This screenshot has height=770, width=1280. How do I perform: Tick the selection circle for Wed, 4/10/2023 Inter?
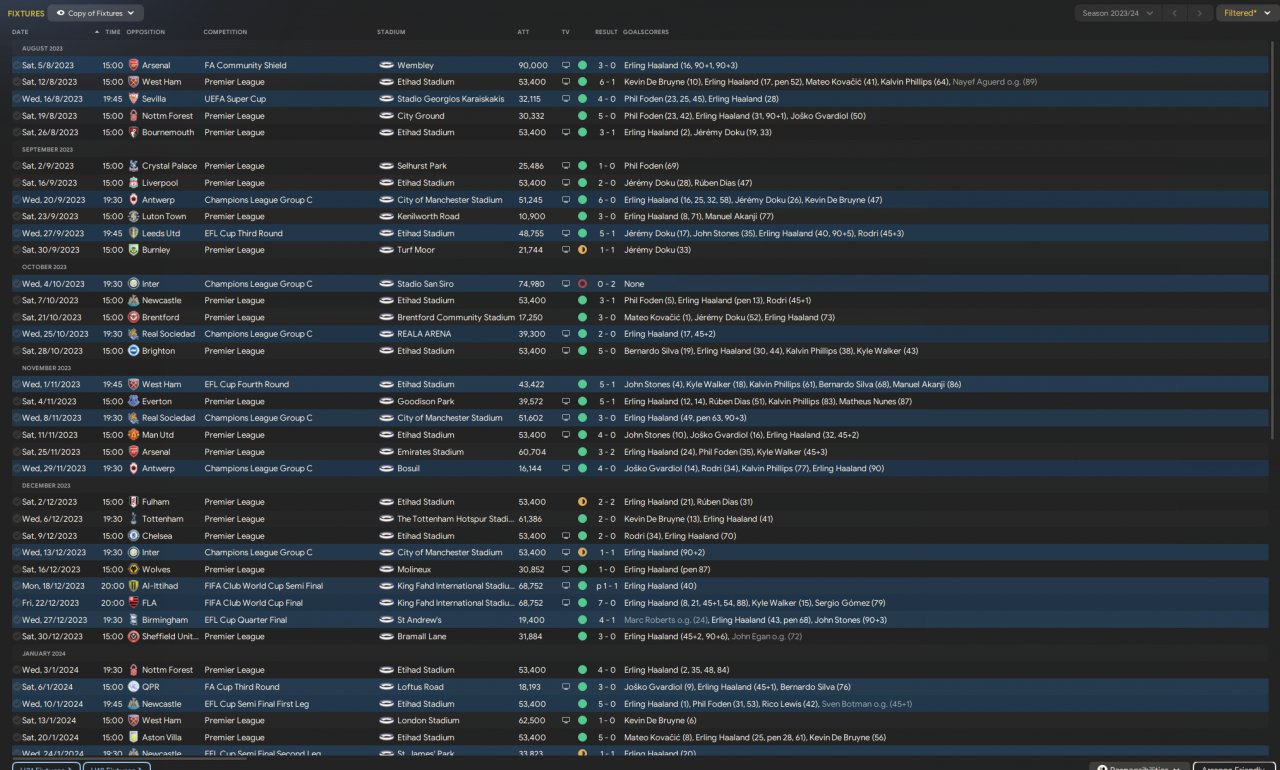tap(16, 284)
